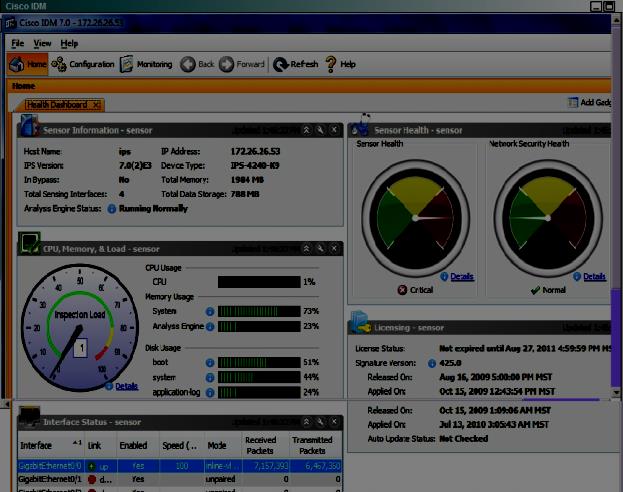Open the Home view toolbar button

coord(27,64)
